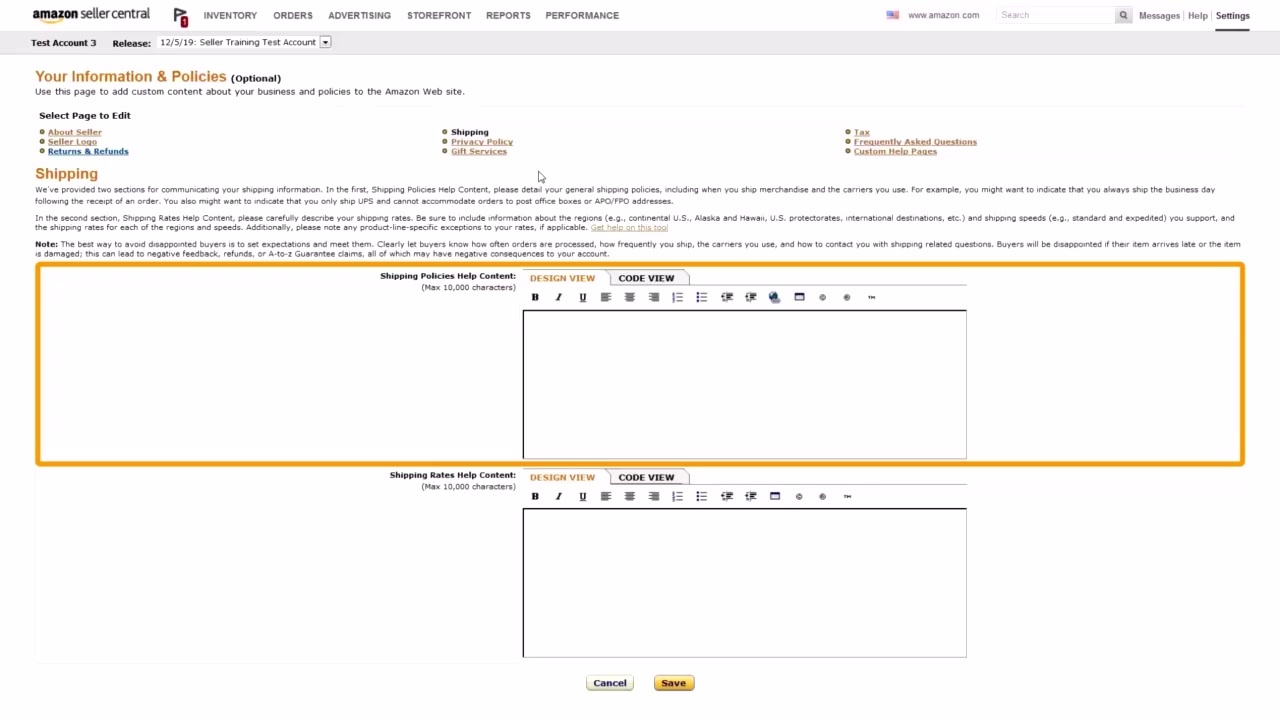Insert numbered list in Shipping Policies editor
The image size is (1280, 720).
pos(678,297)
